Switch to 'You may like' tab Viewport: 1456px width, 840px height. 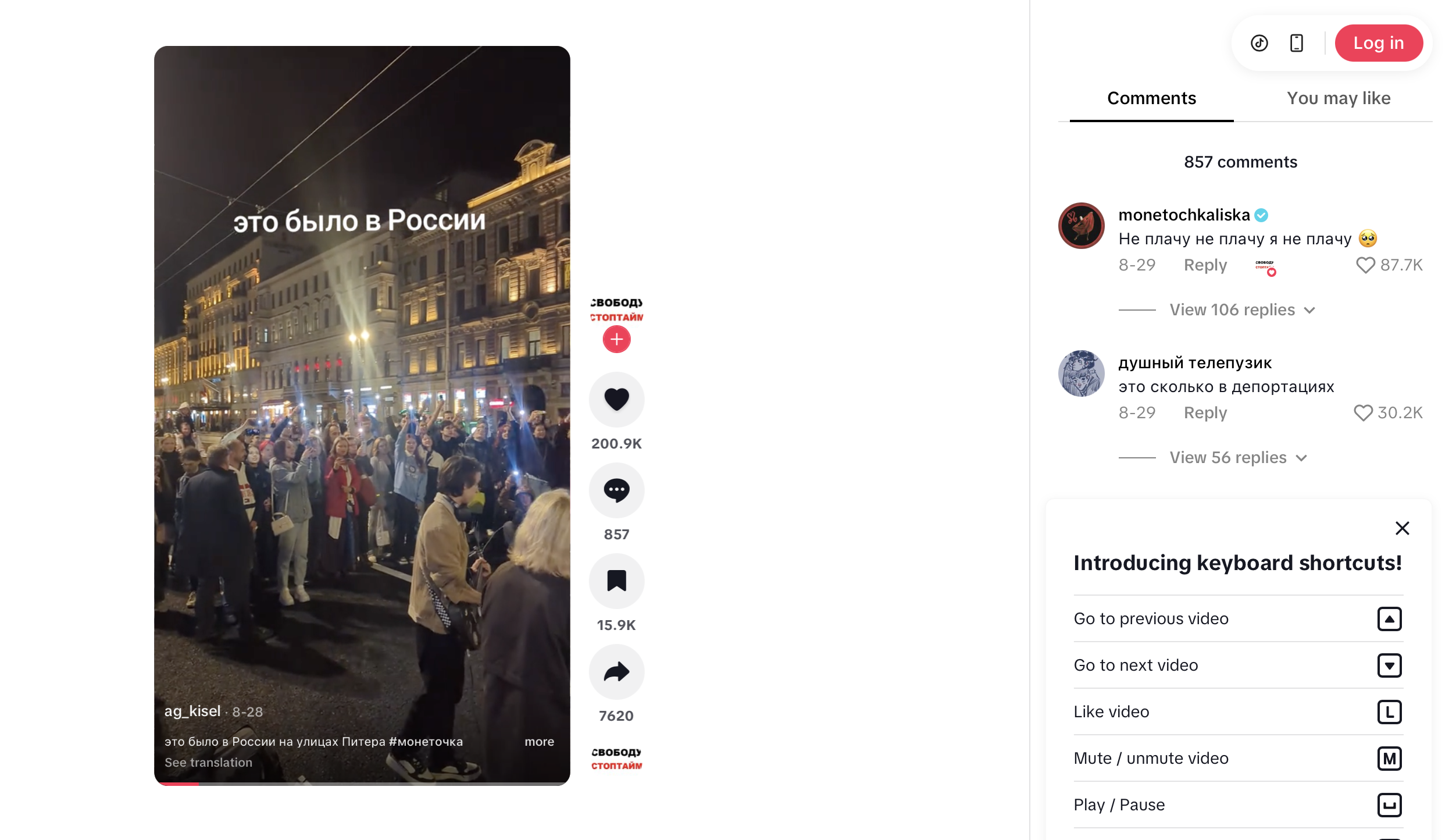[1338, 98]
